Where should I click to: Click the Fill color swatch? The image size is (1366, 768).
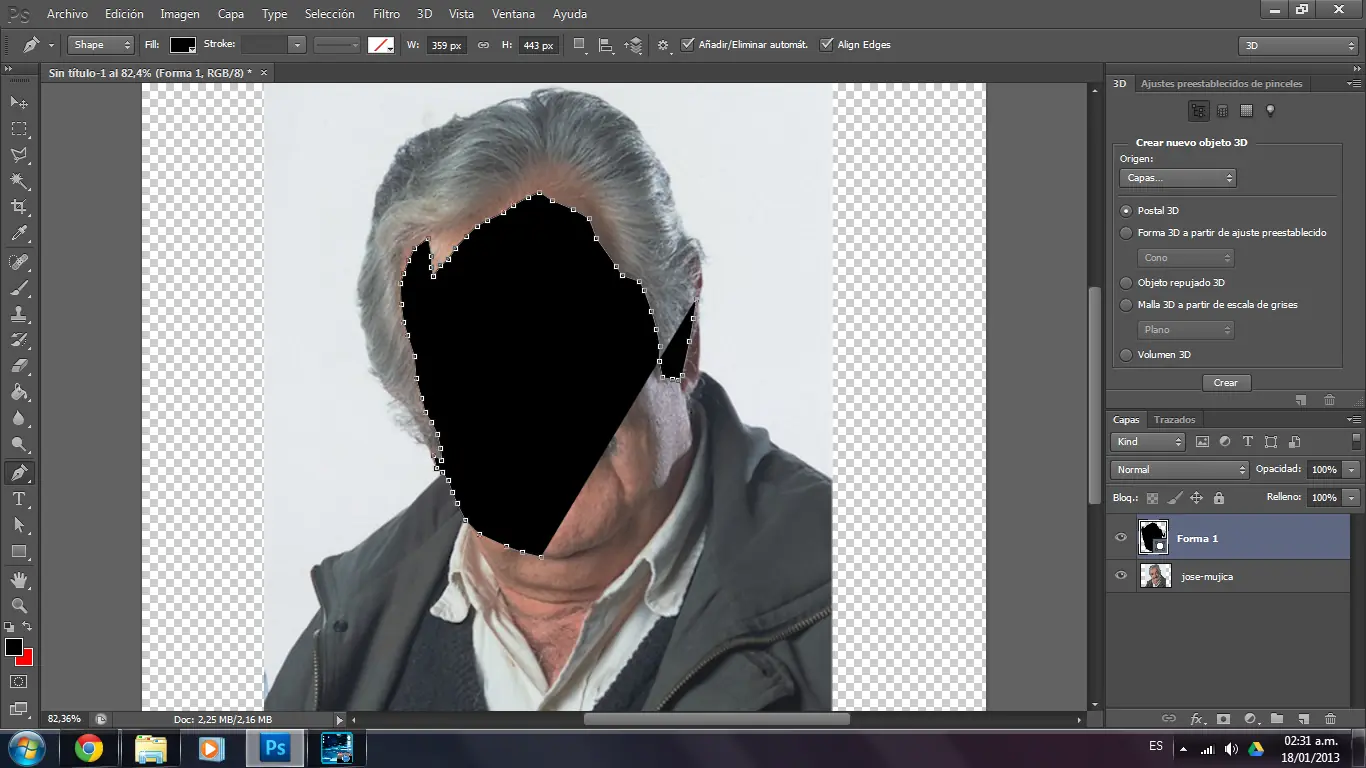(x=182, y=45)
